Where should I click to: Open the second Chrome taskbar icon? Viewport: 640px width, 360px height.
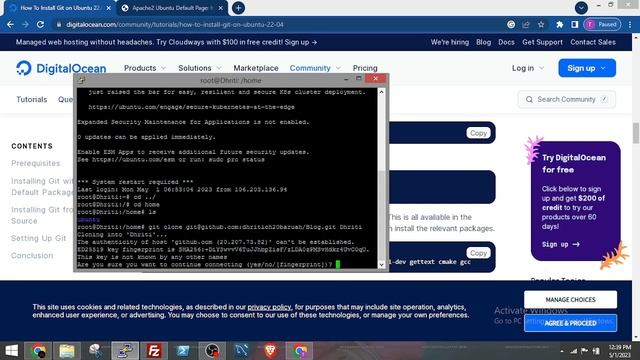(299, 351)
